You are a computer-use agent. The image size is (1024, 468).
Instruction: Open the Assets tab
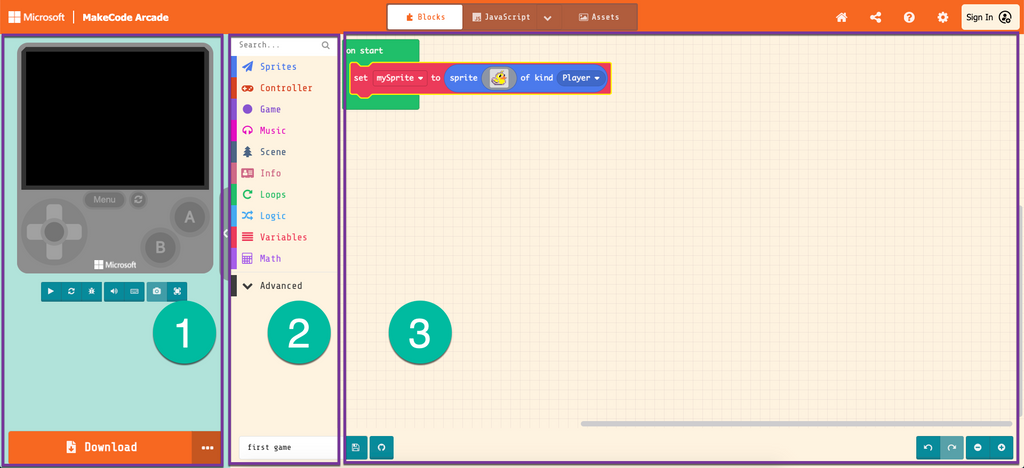(599, 17)
